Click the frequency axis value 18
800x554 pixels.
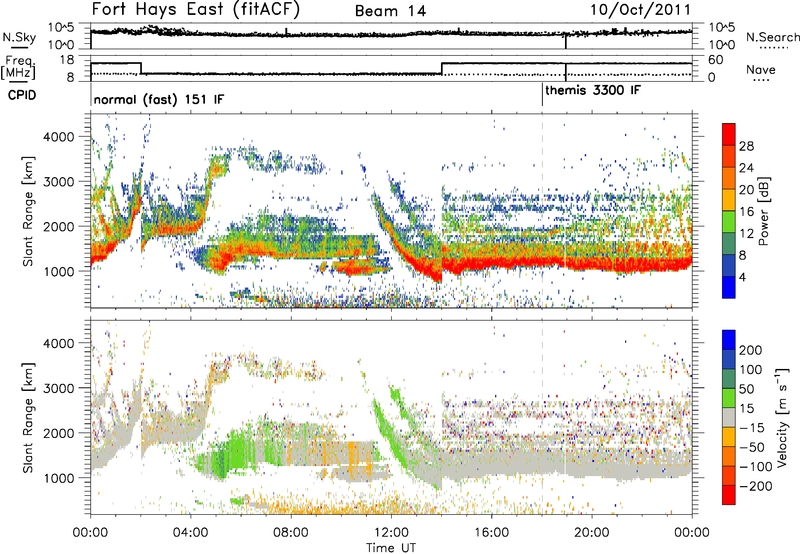[66, 60]
